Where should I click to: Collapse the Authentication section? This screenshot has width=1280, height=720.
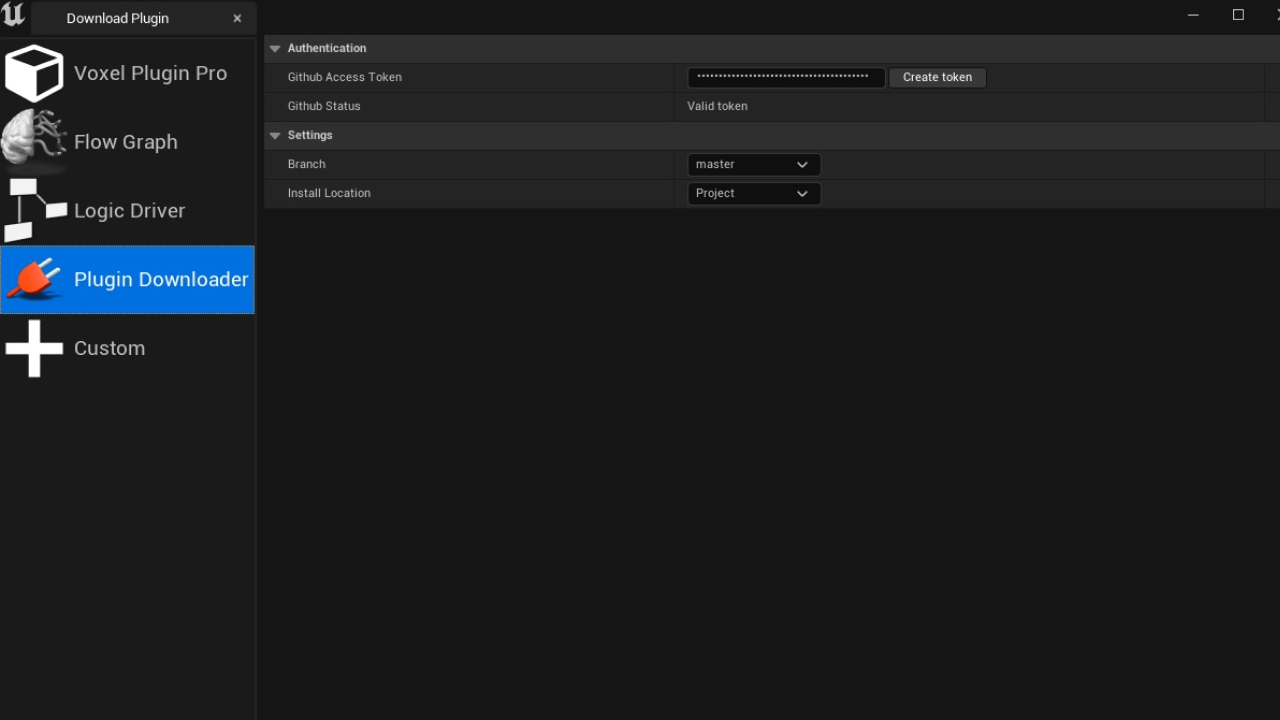coord(275,48)
